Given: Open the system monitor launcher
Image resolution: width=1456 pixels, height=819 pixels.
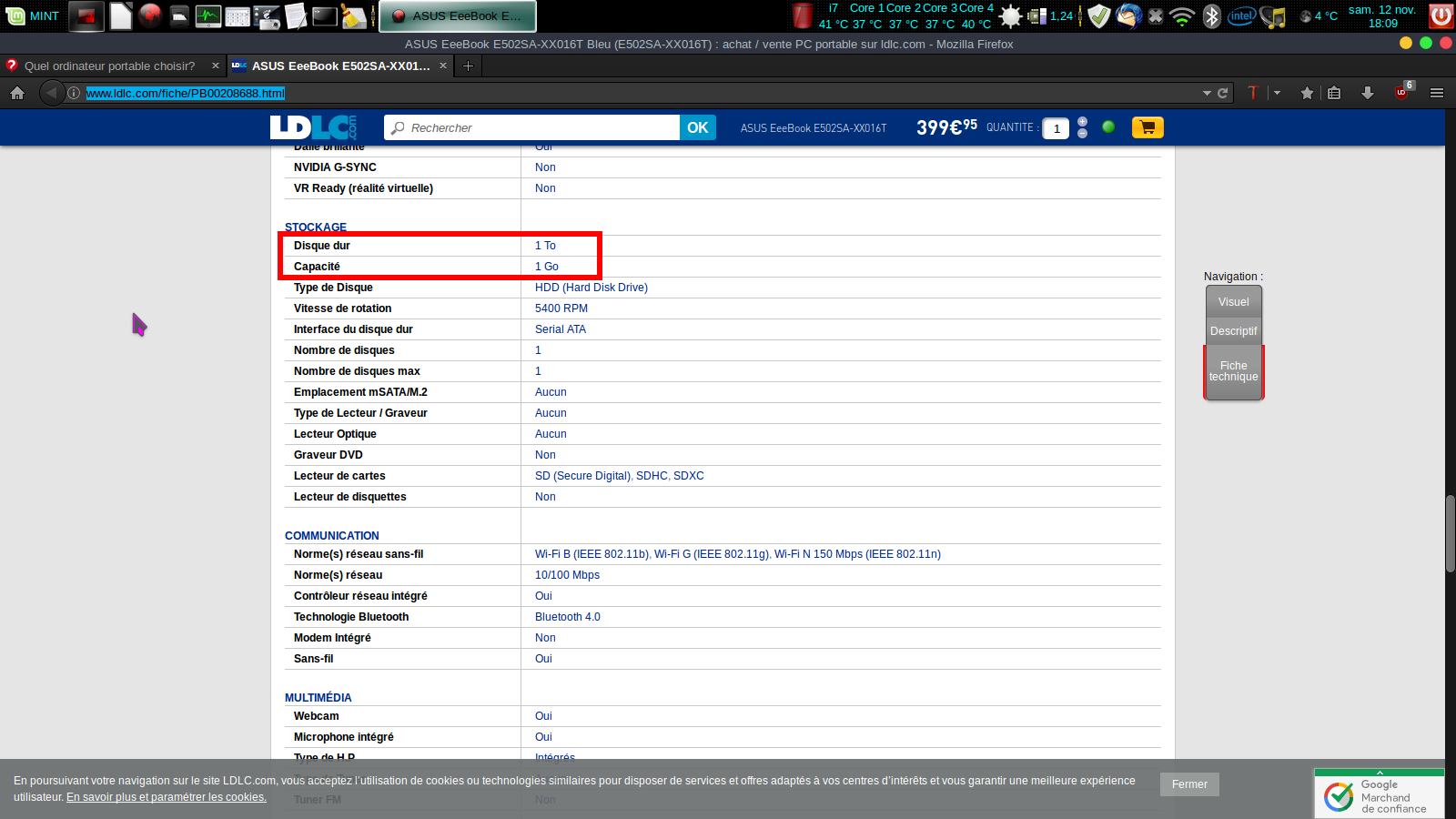Looking at the screenshot, I should tap(208, 15).
